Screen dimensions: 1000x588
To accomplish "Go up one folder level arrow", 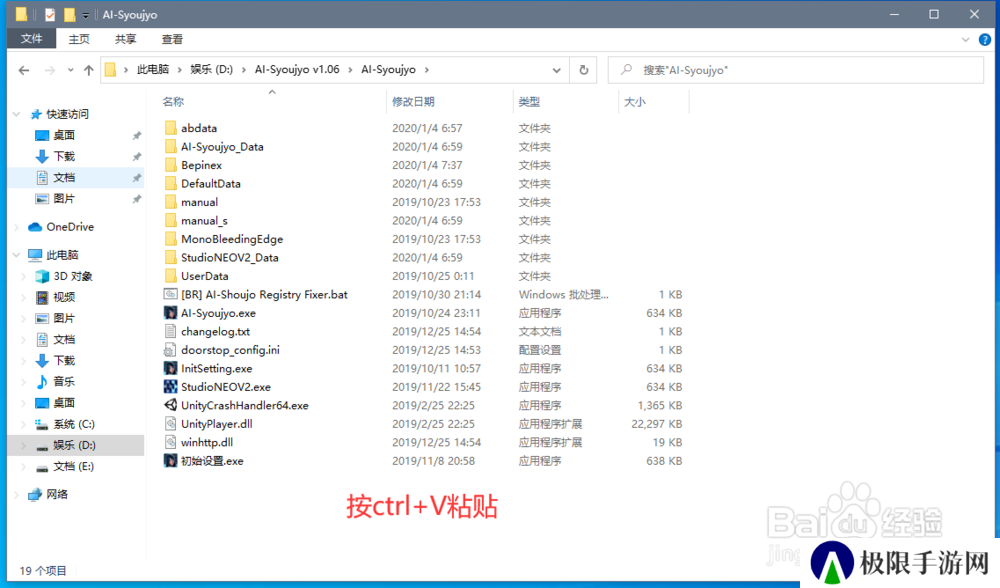I will tap(89, 70).
